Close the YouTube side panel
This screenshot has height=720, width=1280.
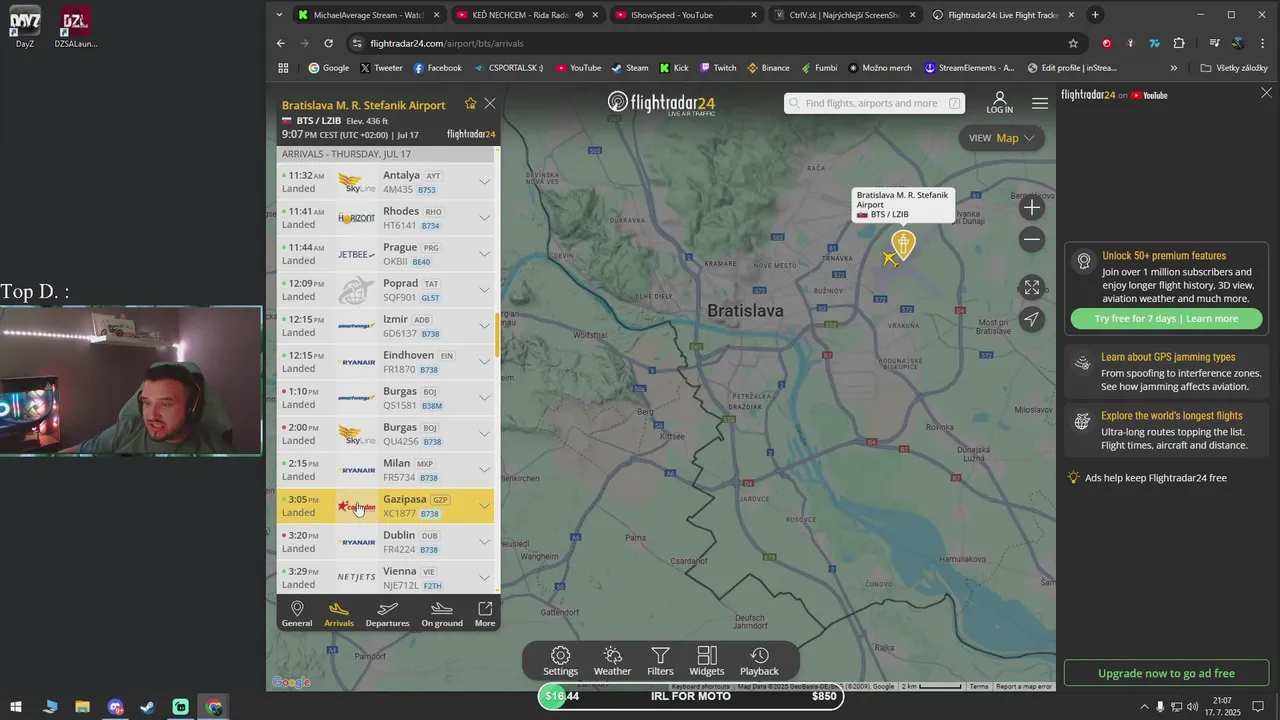coord(1266,93)
